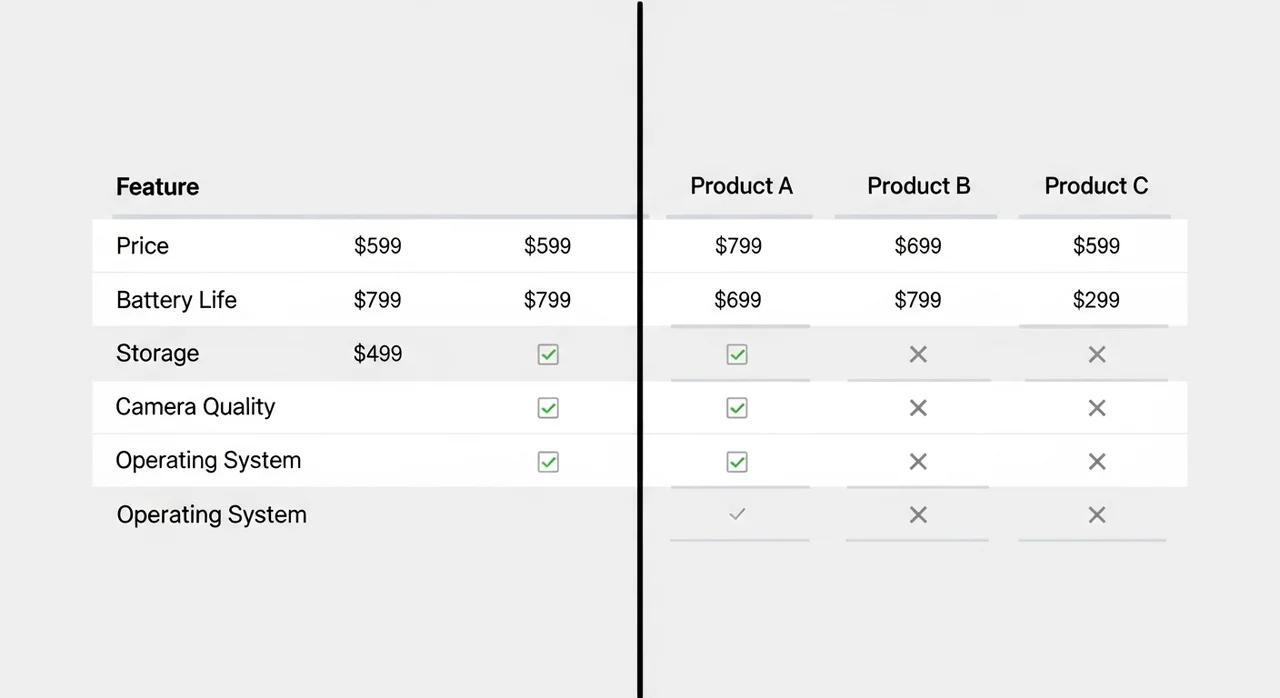Click the X mark for Product B Storage
Viewport: 1280px width, 698px height.
pos(918,354)
